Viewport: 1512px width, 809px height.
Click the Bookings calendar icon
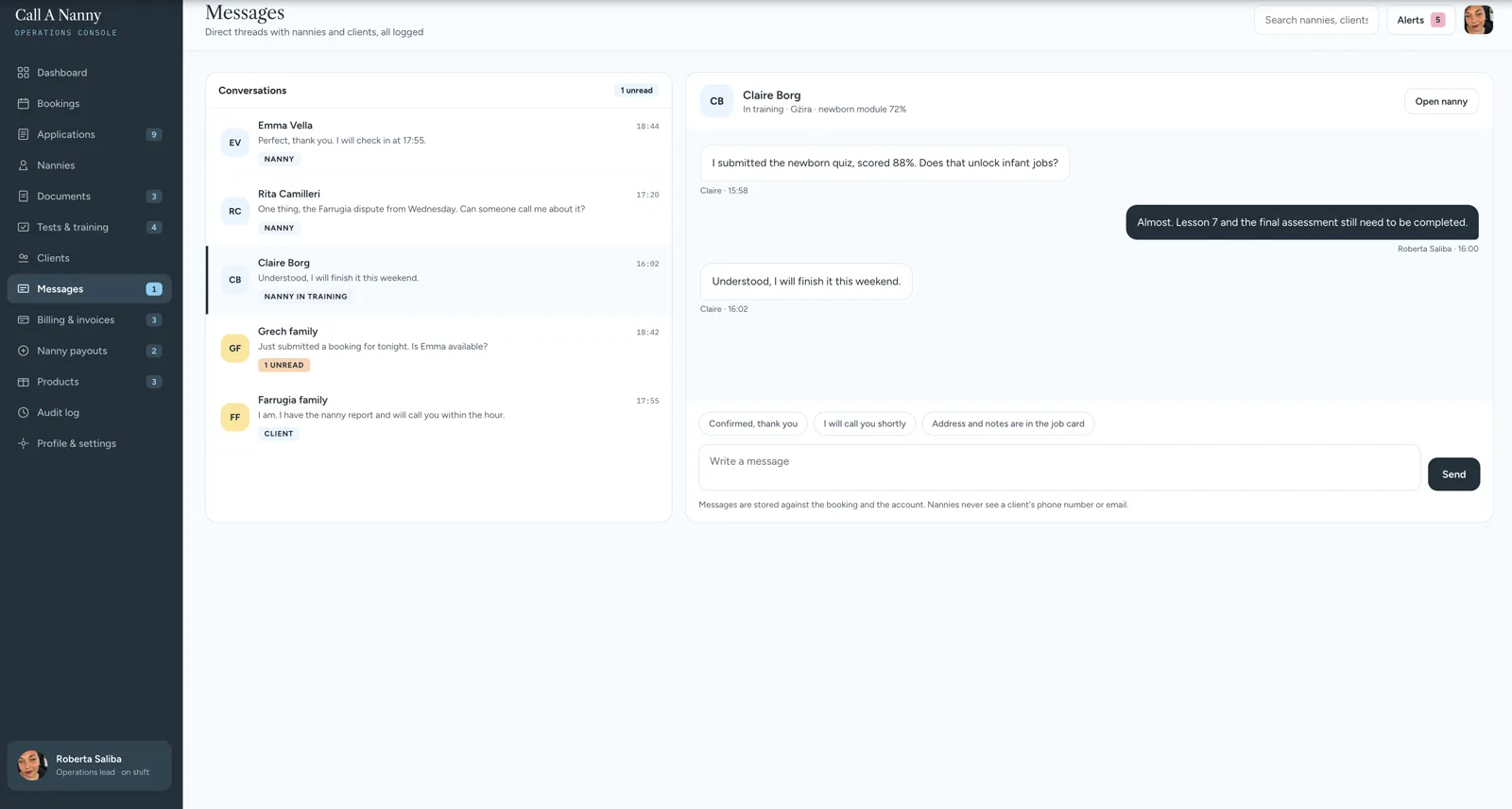pyautogui.click(x=24, y=104)
